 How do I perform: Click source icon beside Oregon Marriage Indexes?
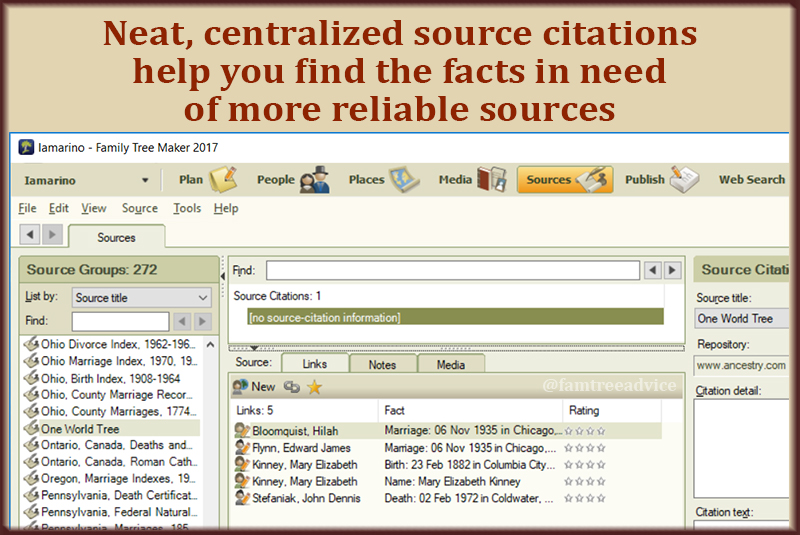[x=32, y=478]
